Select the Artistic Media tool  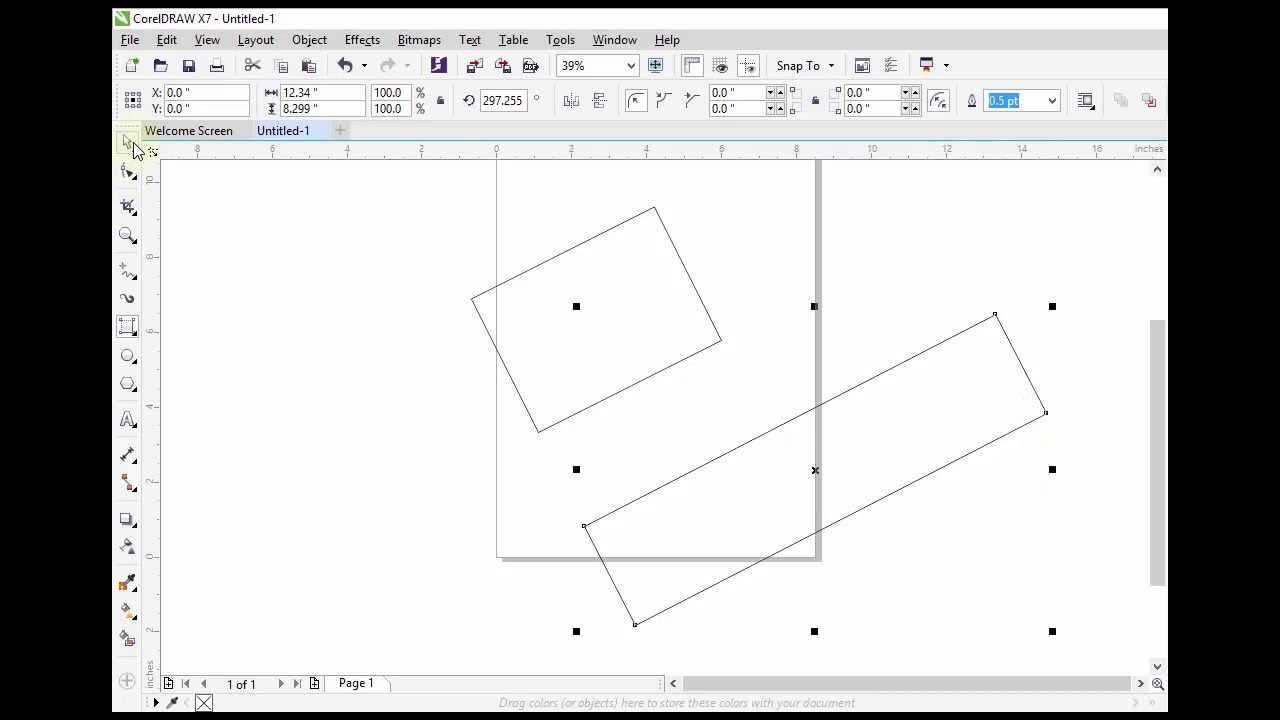[x=128, y=299]
